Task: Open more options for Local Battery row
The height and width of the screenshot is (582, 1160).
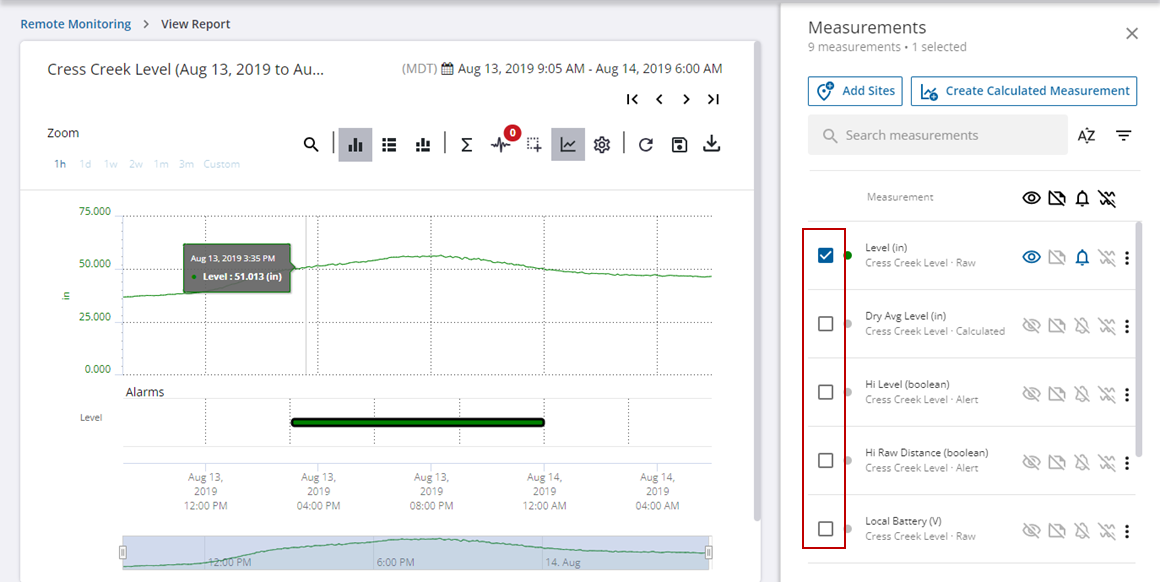Action: click(x=1127, y=531)
